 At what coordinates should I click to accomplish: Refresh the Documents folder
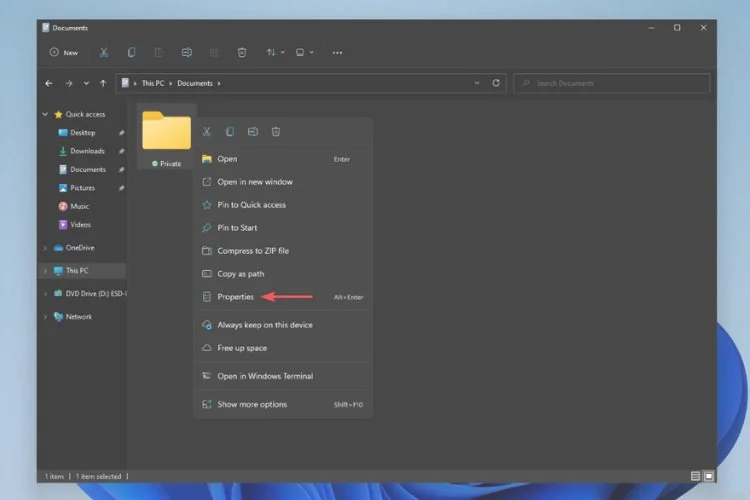coord(496,83)
